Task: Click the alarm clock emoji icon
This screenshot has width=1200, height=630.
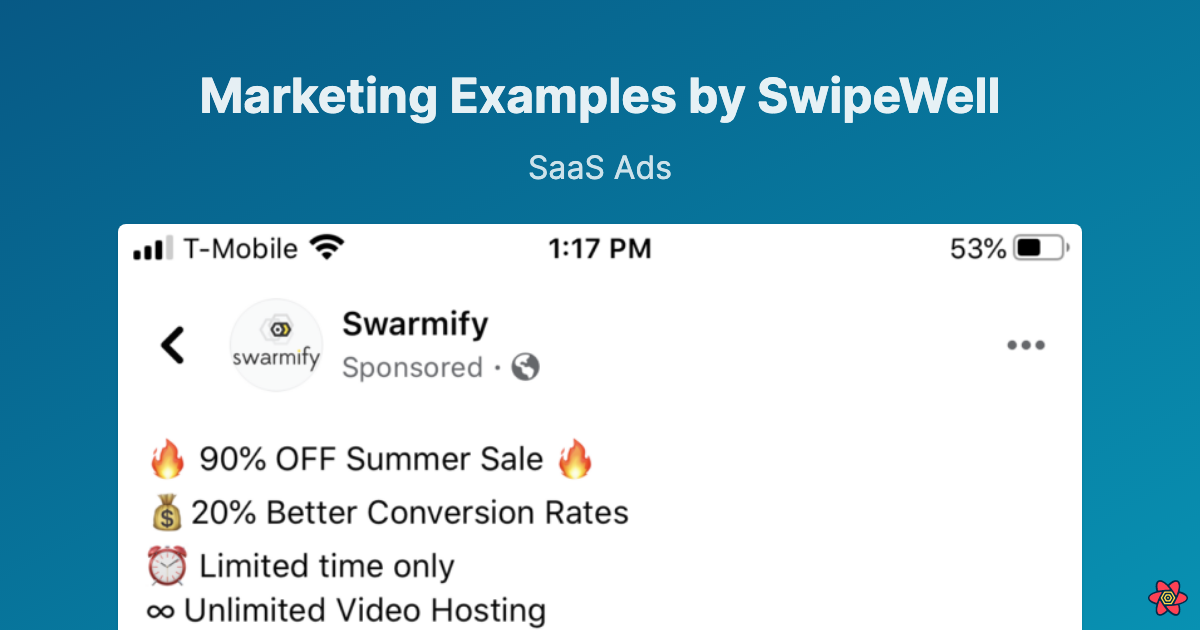Action: [x=167, y=564]
